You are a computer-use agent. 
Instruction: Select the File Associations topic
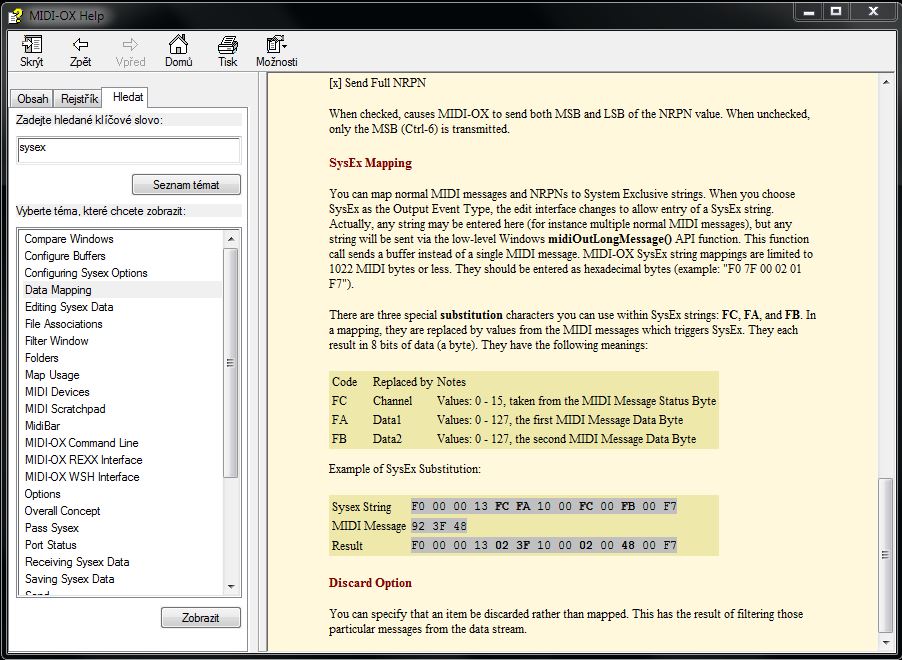[x=64, y=324]
